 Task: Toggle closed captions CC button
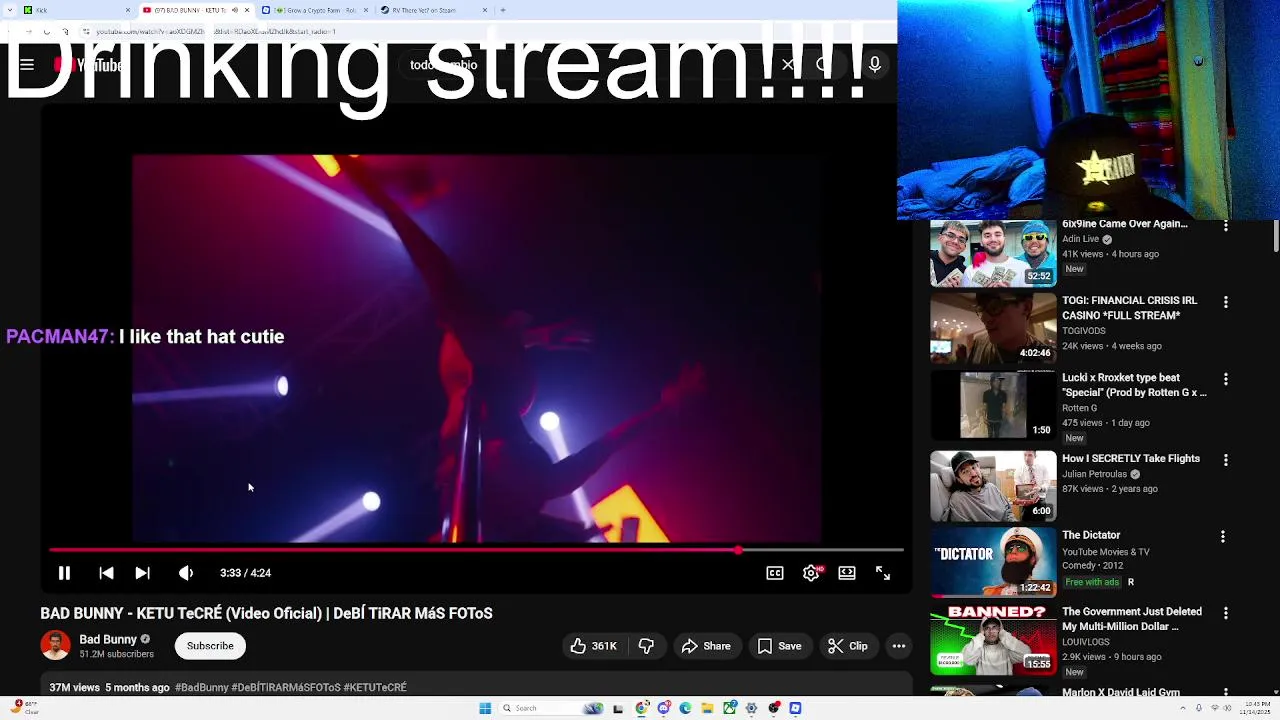point(775,573)
